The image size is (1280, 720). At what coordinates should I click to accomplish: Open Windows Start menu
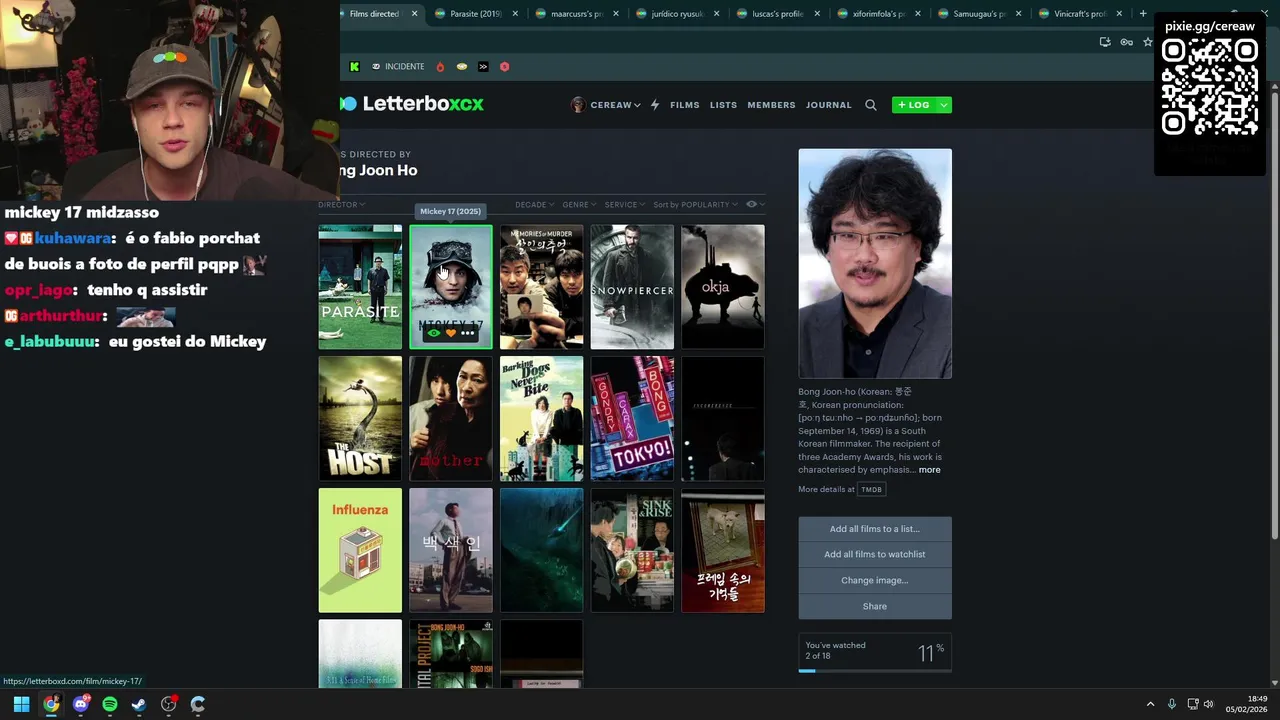pos(21,704)
